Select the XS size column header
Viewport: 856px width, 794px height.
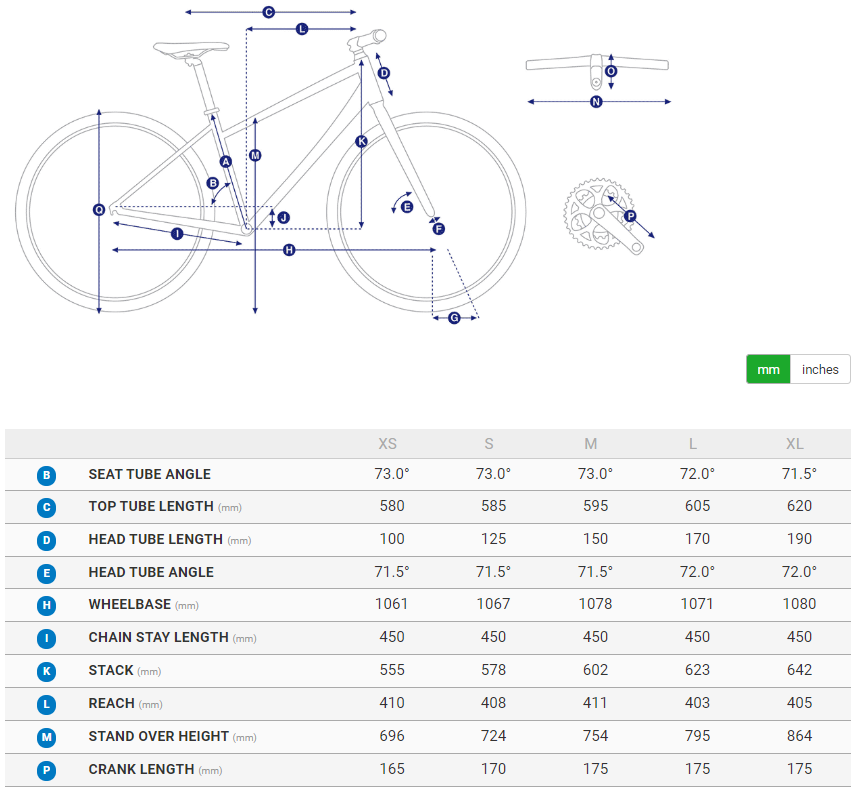pos(387,444)
